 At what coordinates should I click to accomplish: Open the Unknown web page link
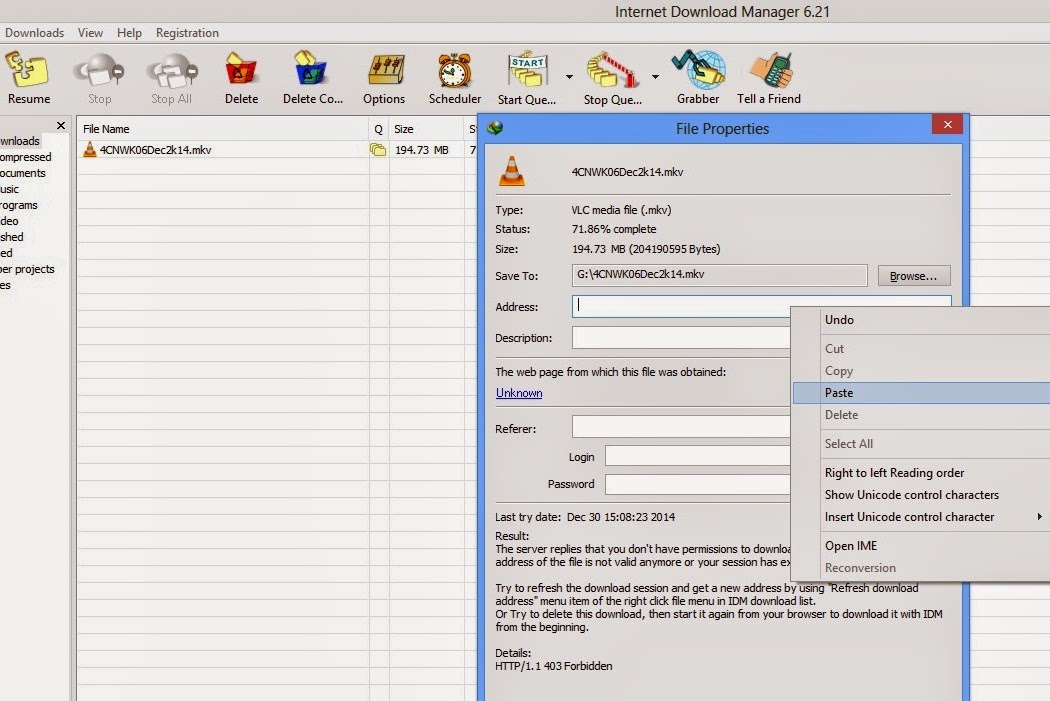(519, 393)
